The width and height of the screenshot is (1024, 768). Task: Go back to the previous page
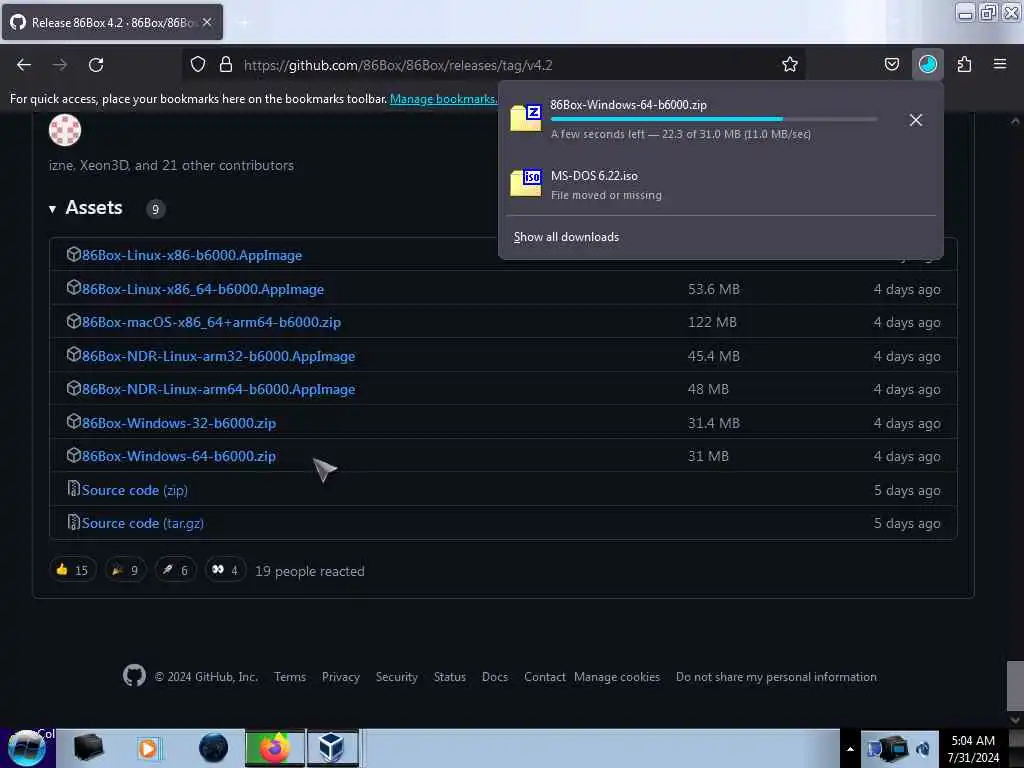(24, 65)
